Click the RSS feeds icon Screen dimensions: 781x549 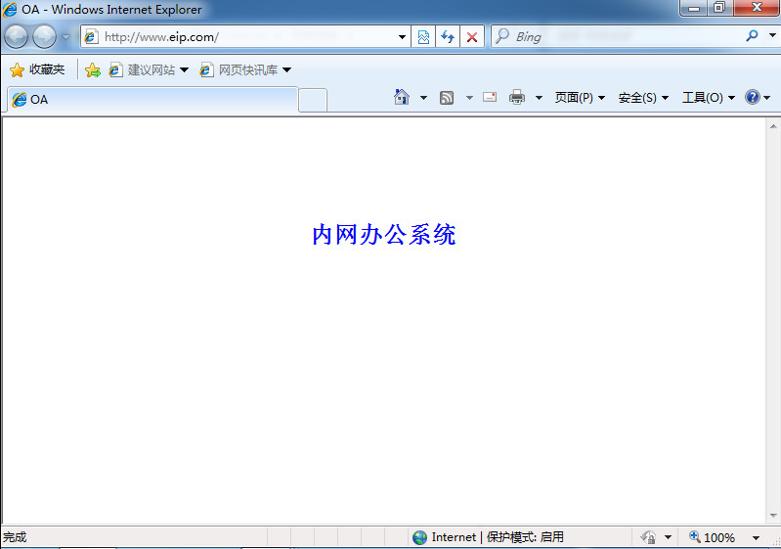(x=447, y=98)
